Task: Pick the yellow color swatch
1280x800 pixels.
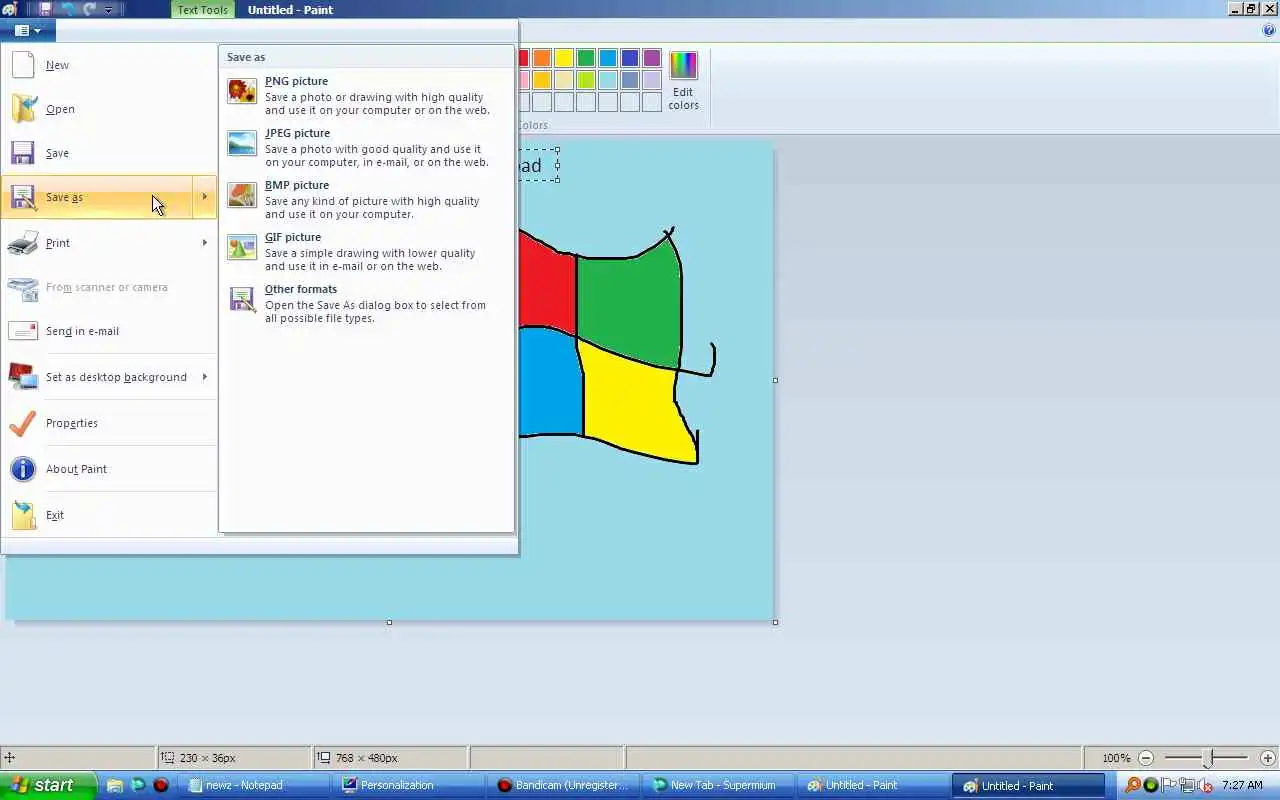Action: click(564, 58)
